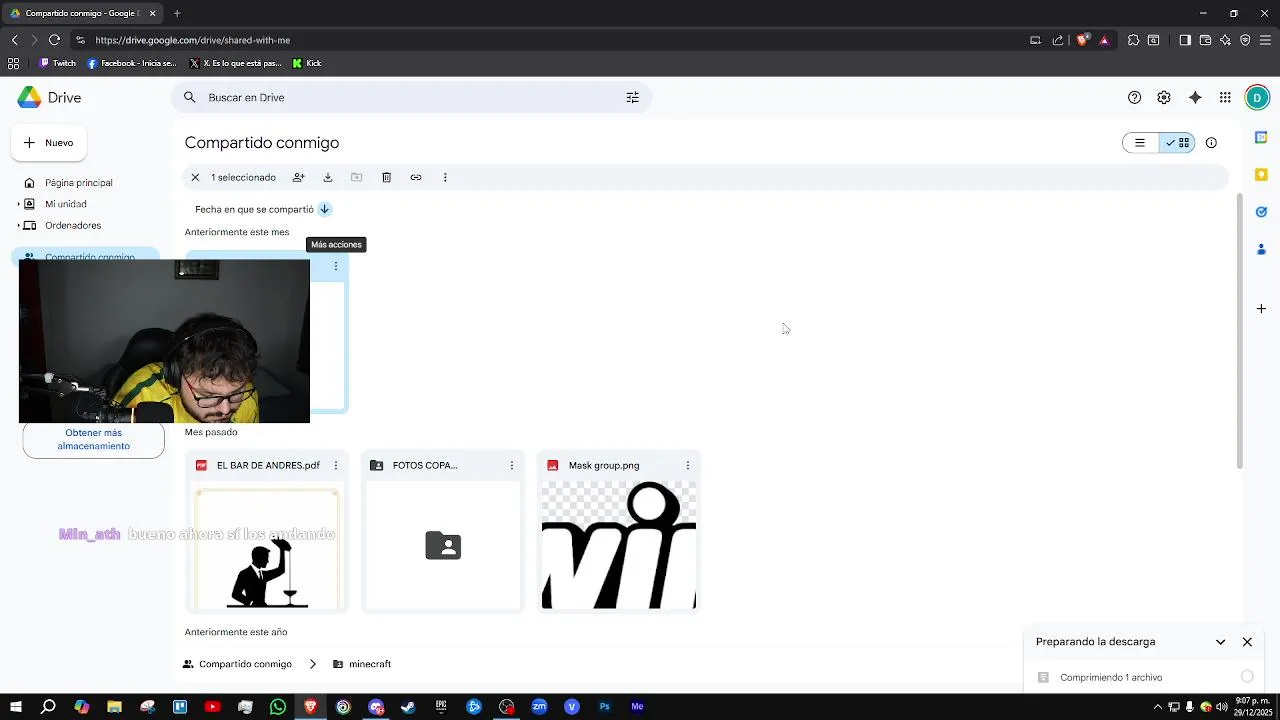Switch to list layout view
The width and height of the screenshot is (1280, 720).
[x=1140, y=143]
